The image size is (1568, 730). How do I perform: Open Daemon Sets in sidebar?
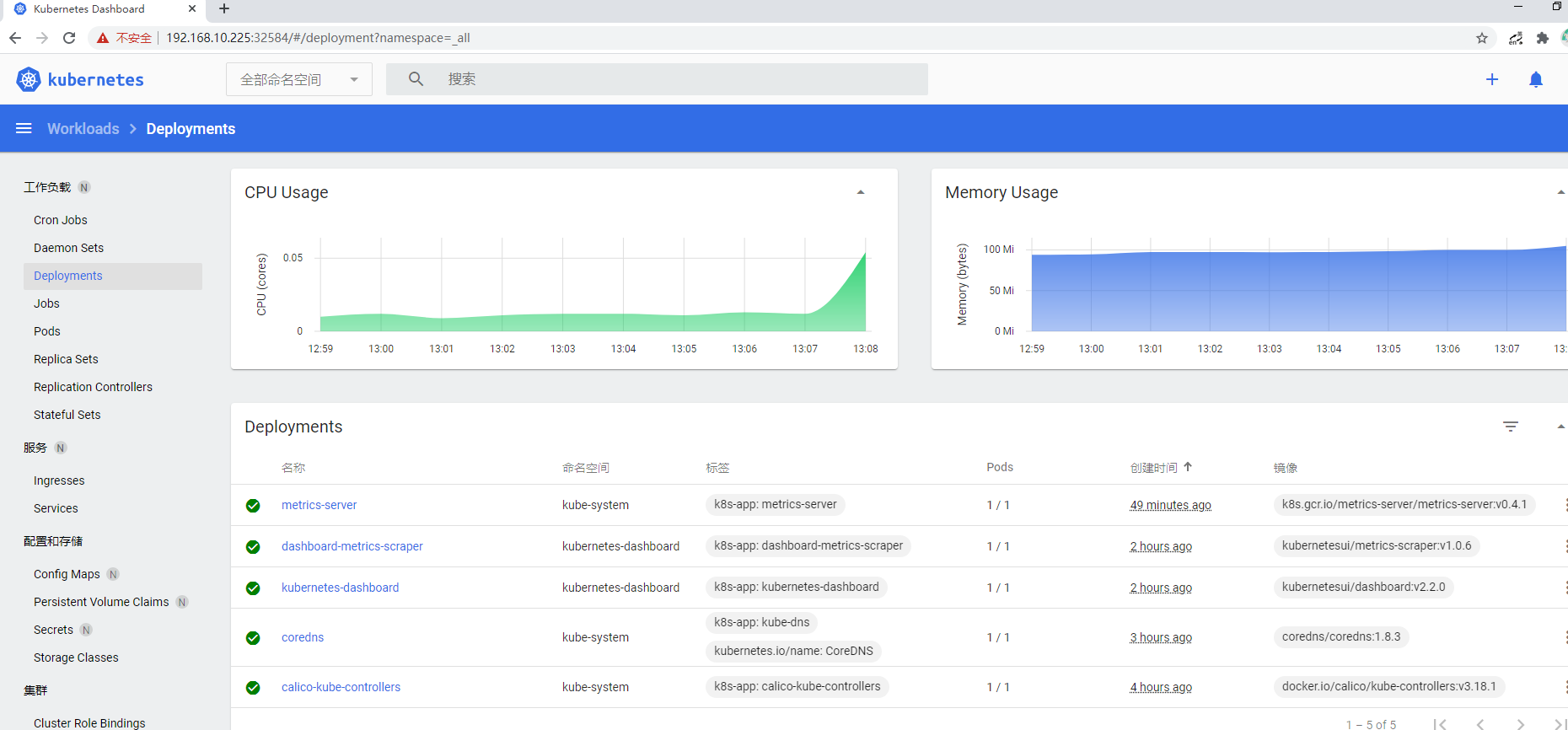click(x=69, y=248)
